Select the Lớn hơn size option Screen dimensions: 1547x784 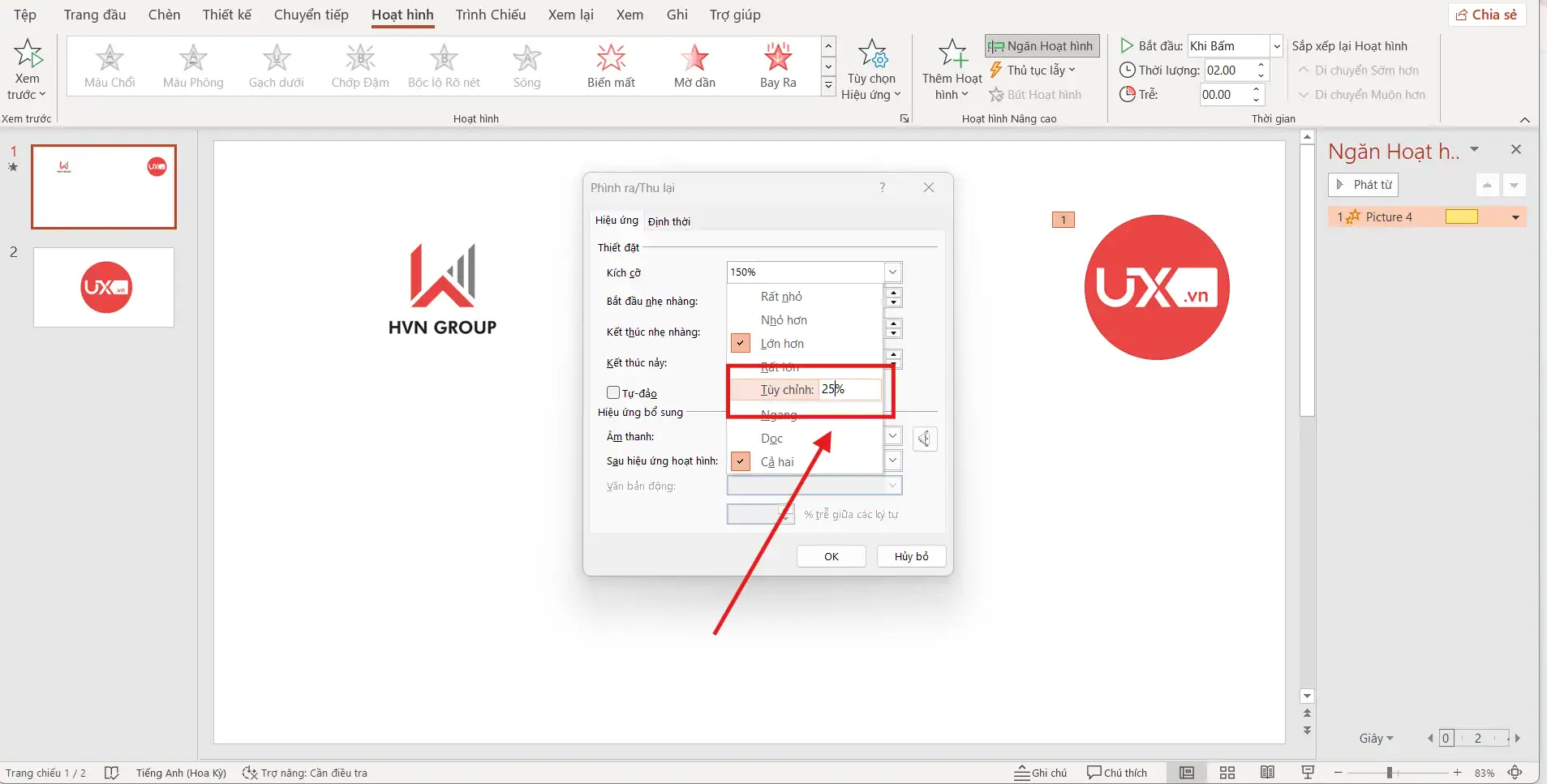(782, 344)
